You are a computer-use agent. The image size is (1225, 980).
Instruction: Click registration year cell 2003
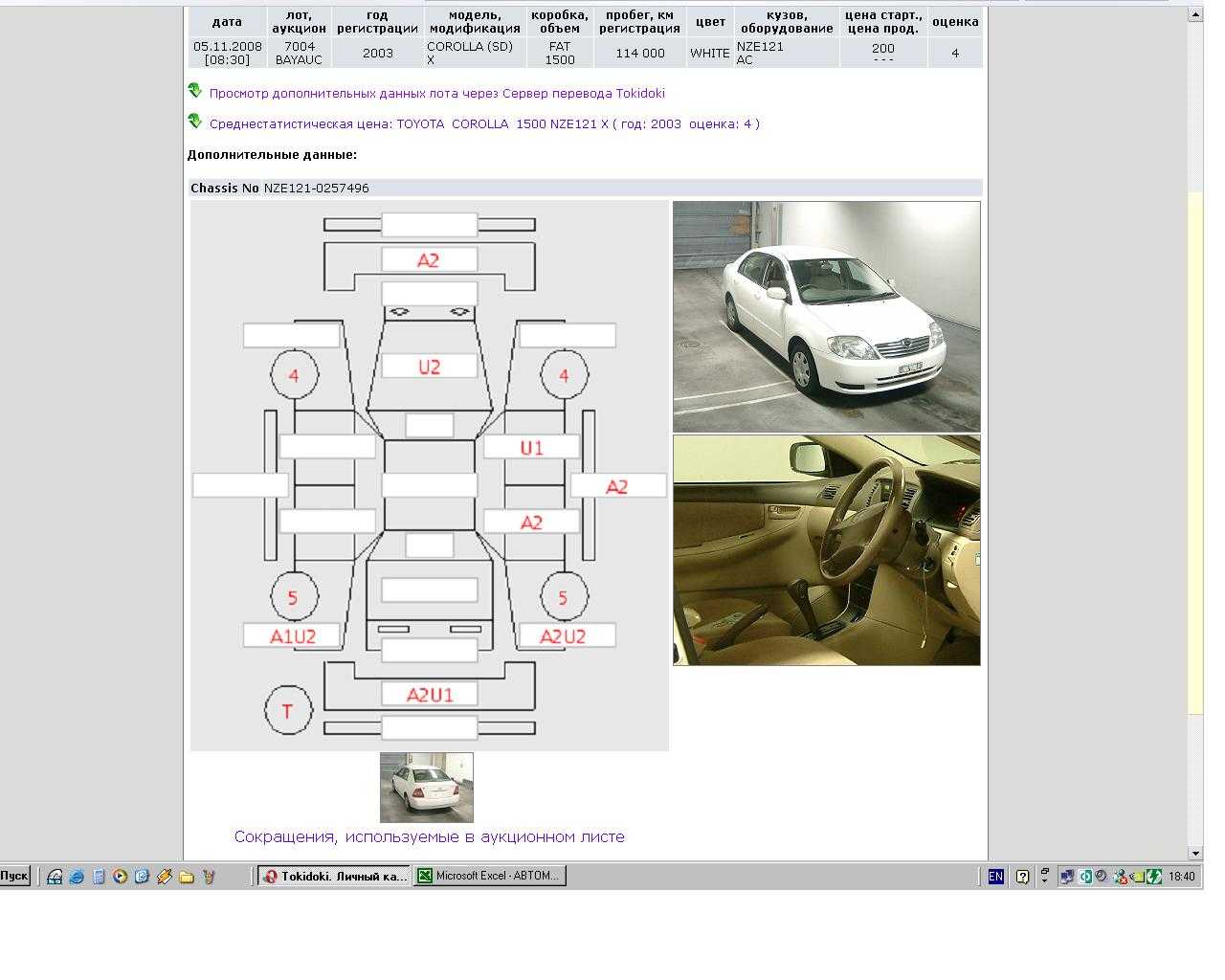[378, 53]
